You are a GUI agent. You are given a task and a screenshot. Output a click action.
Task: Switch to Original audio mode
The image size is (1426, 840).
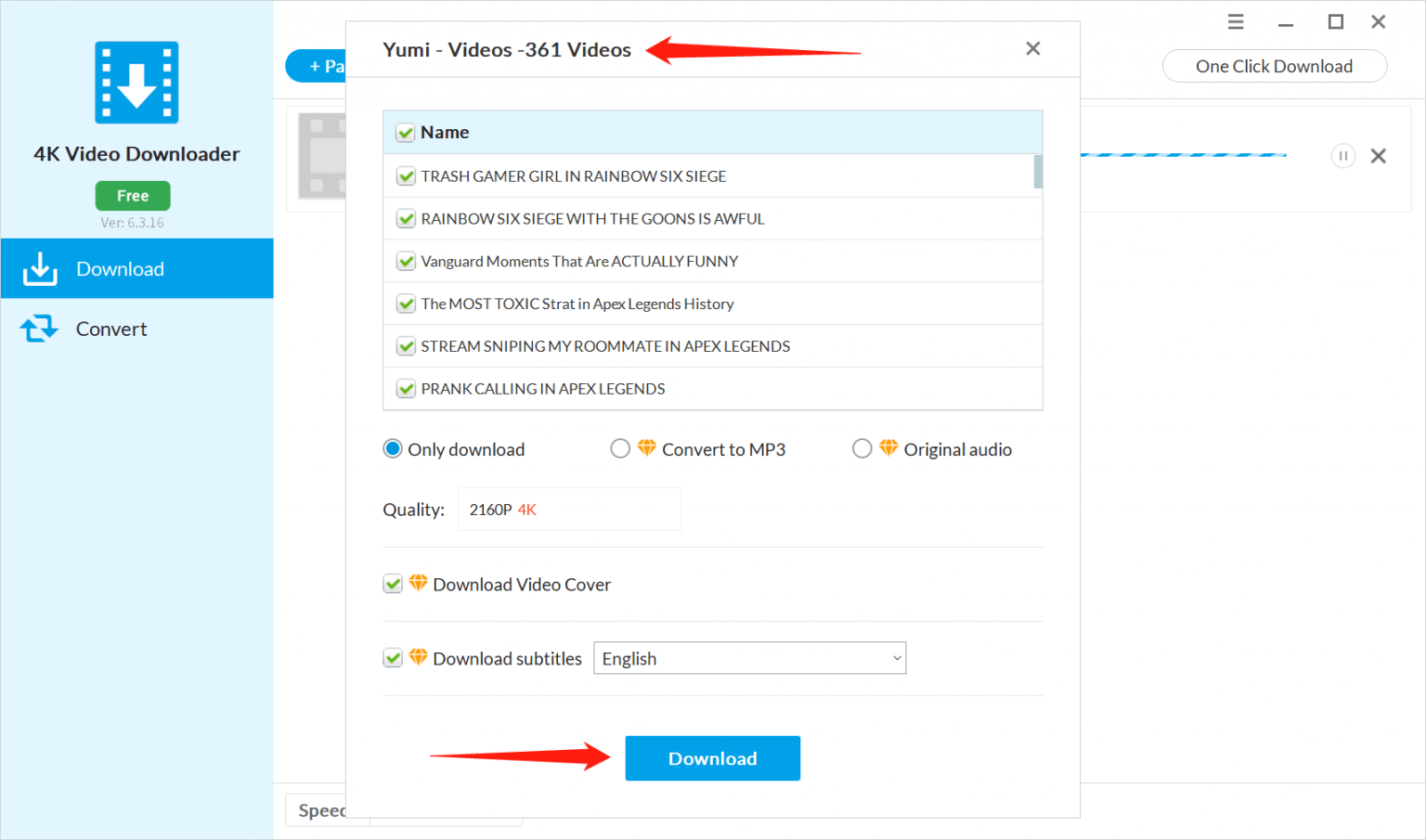(862, 448)
